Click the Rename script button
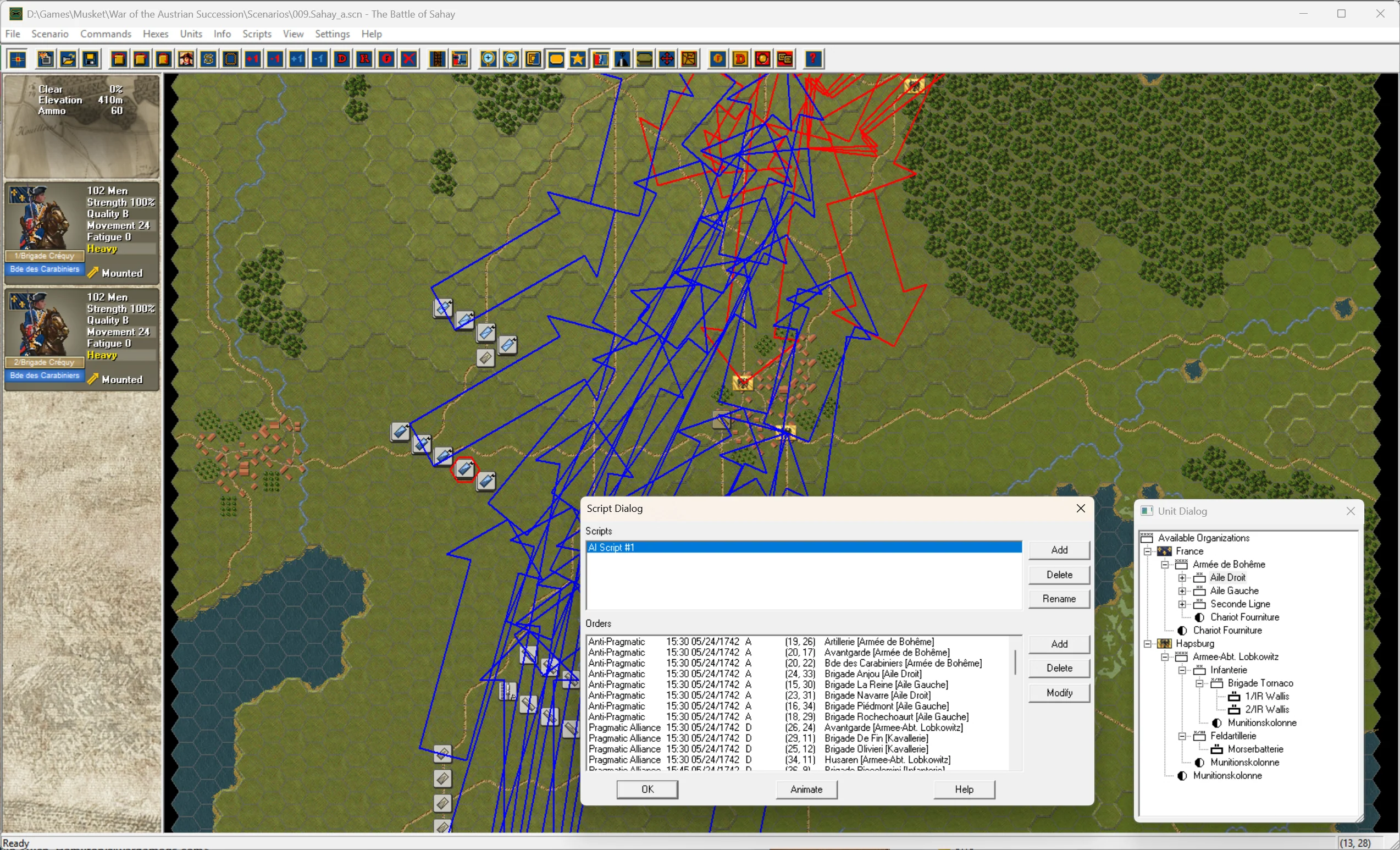The width and height of the screenshot is (1400, 850). 1059,599
